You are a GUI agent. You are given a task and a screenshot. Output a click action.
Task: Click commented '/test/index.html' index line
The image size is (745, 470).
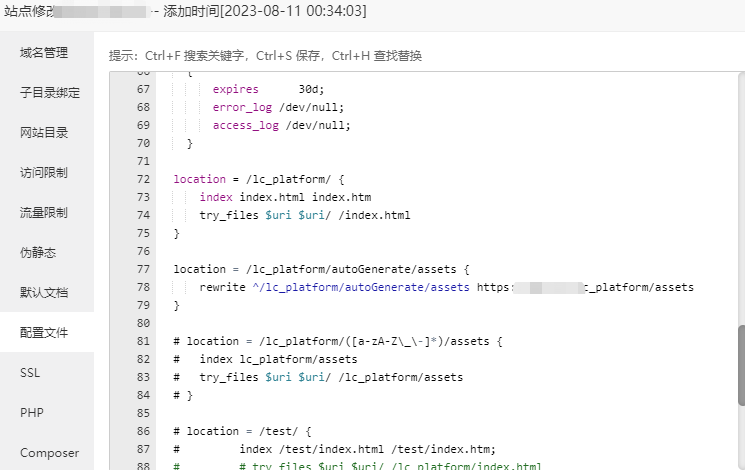point(334,449)
